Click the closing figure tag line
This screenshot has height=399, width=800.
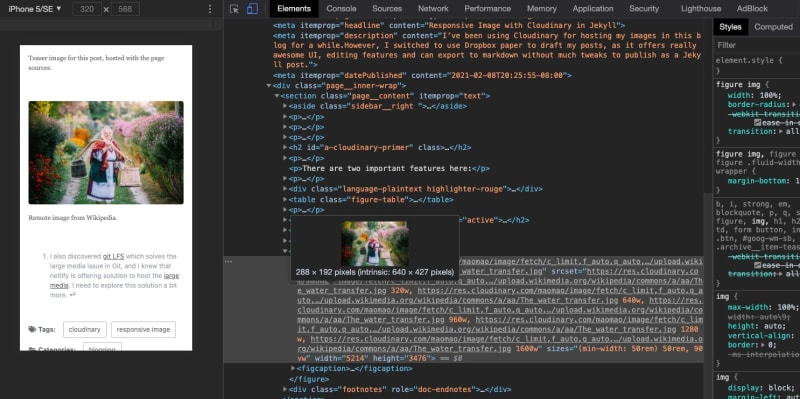309,379
